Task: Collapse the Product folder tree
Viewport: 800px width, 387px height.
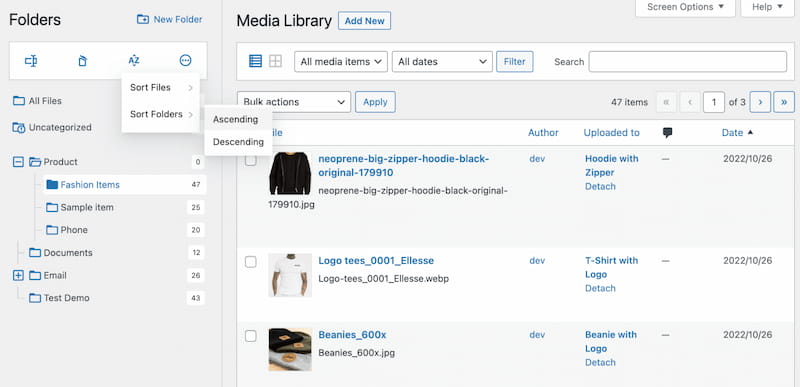Action: click(x=18, y=162)
